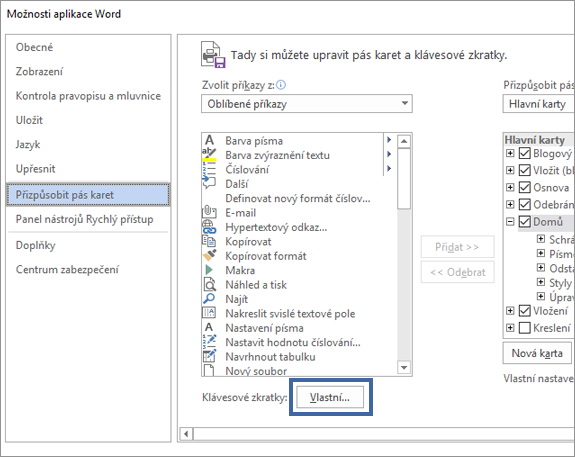Choose the Hypertextový odkaz globe icon
575x457 pixels.
click(x=209, y=227)
